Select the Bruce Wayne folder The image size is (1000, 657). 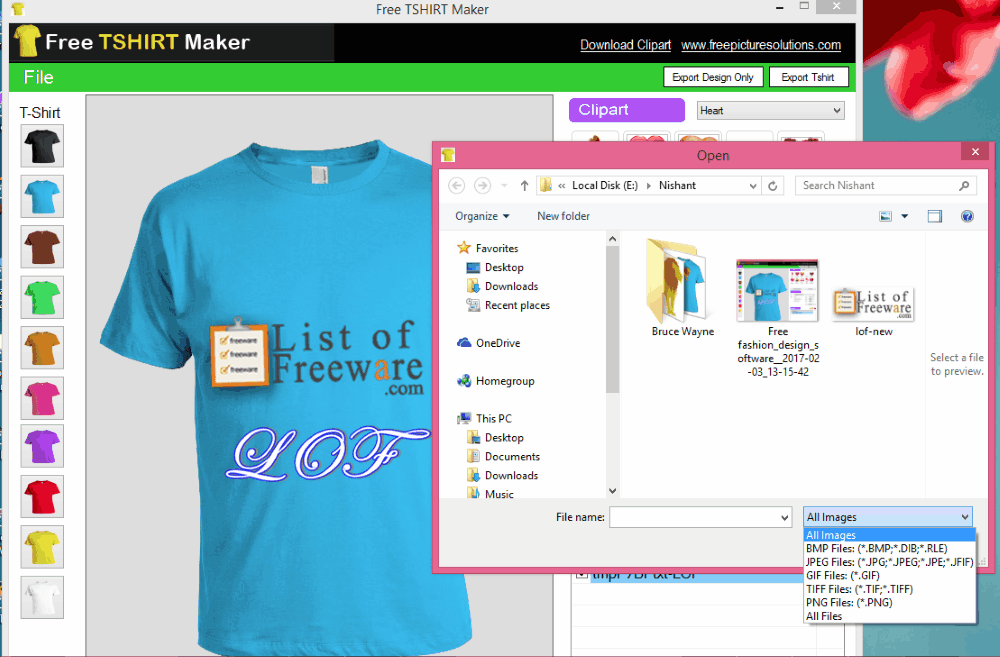pos(682,288)
